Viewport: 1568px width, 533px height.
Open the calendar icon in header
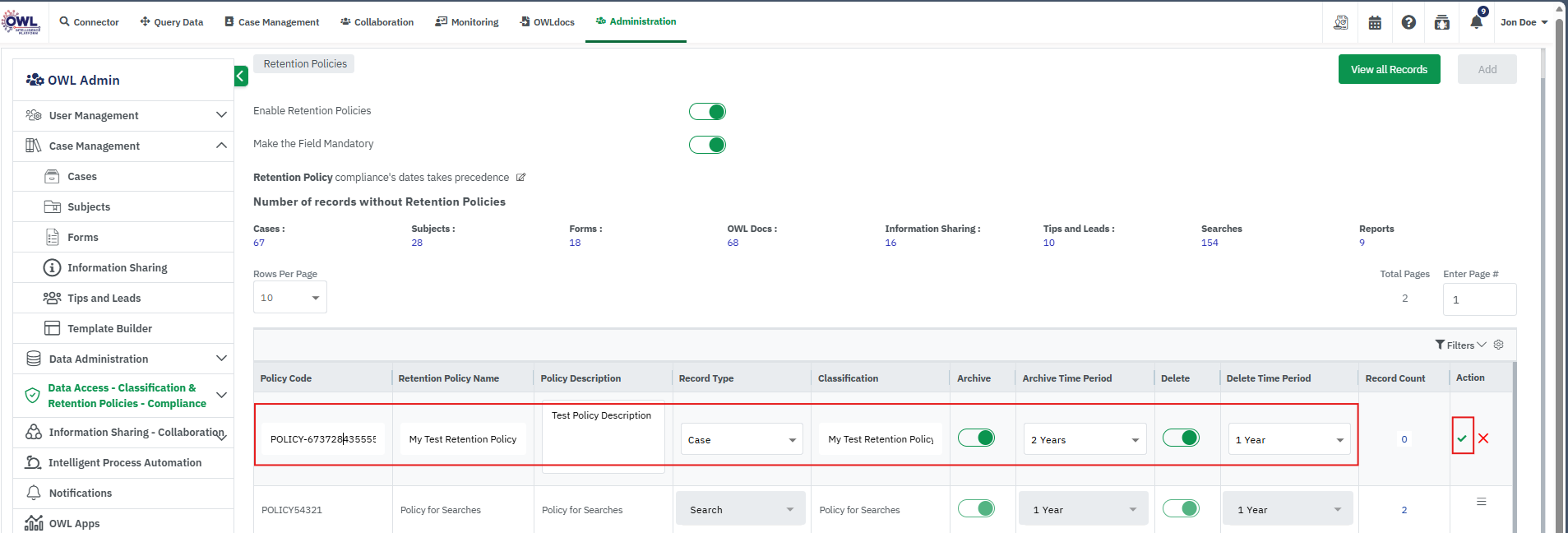1375,22
